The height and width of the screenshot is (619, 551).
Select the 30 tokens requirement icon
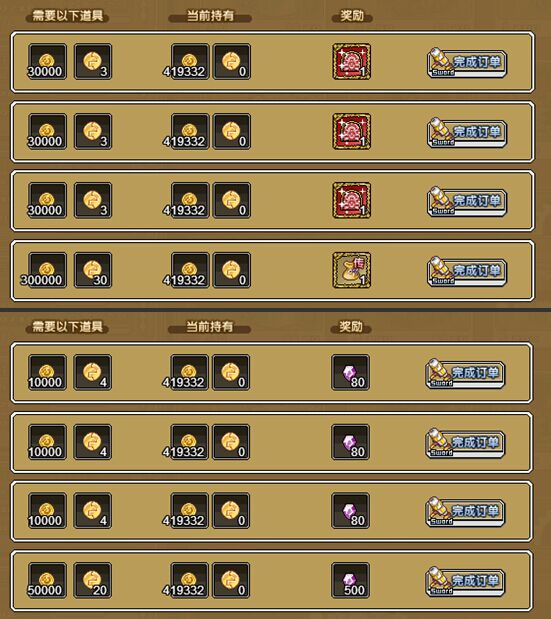tap(93, 270)
